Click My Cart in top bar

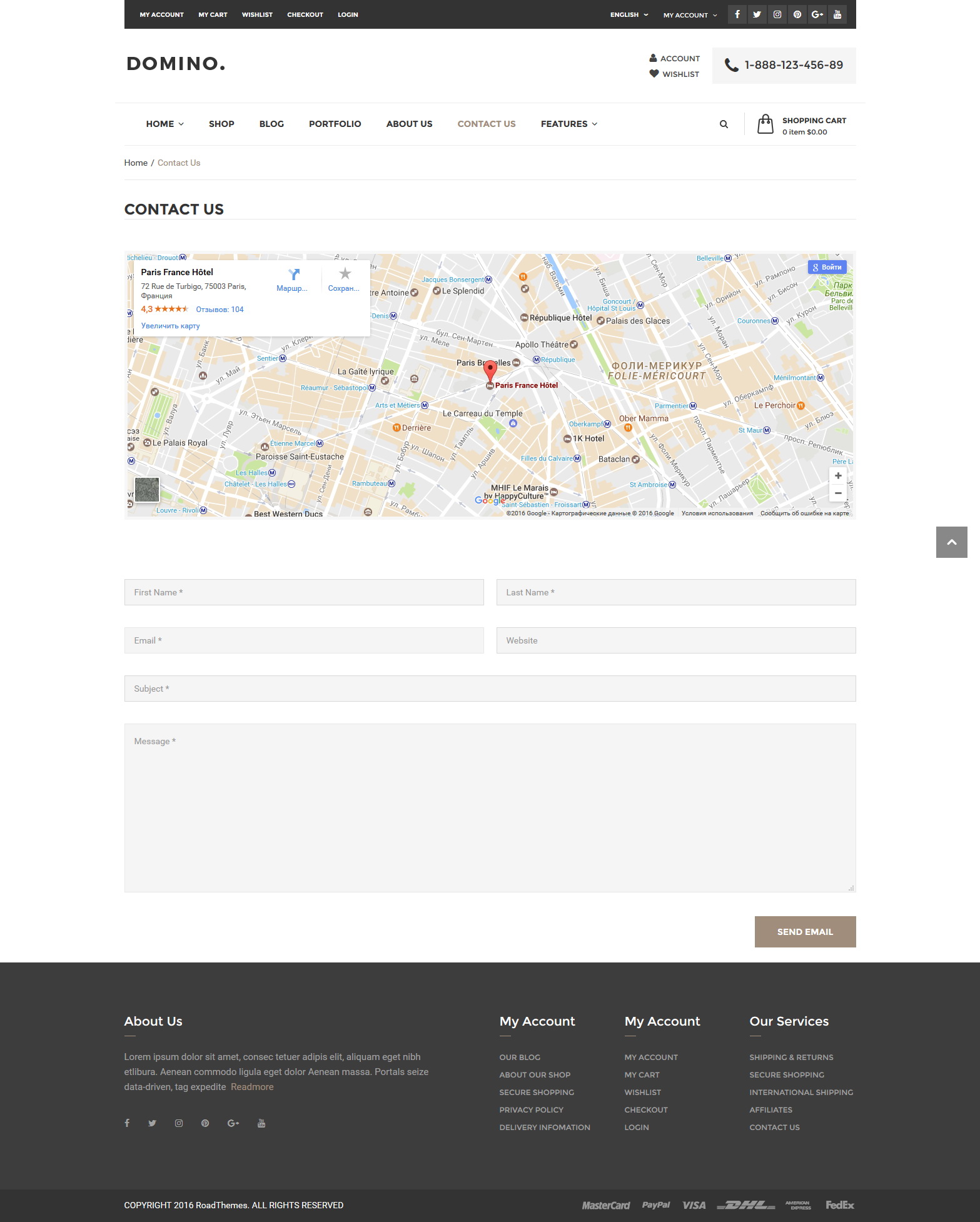(x=213, y=14)
